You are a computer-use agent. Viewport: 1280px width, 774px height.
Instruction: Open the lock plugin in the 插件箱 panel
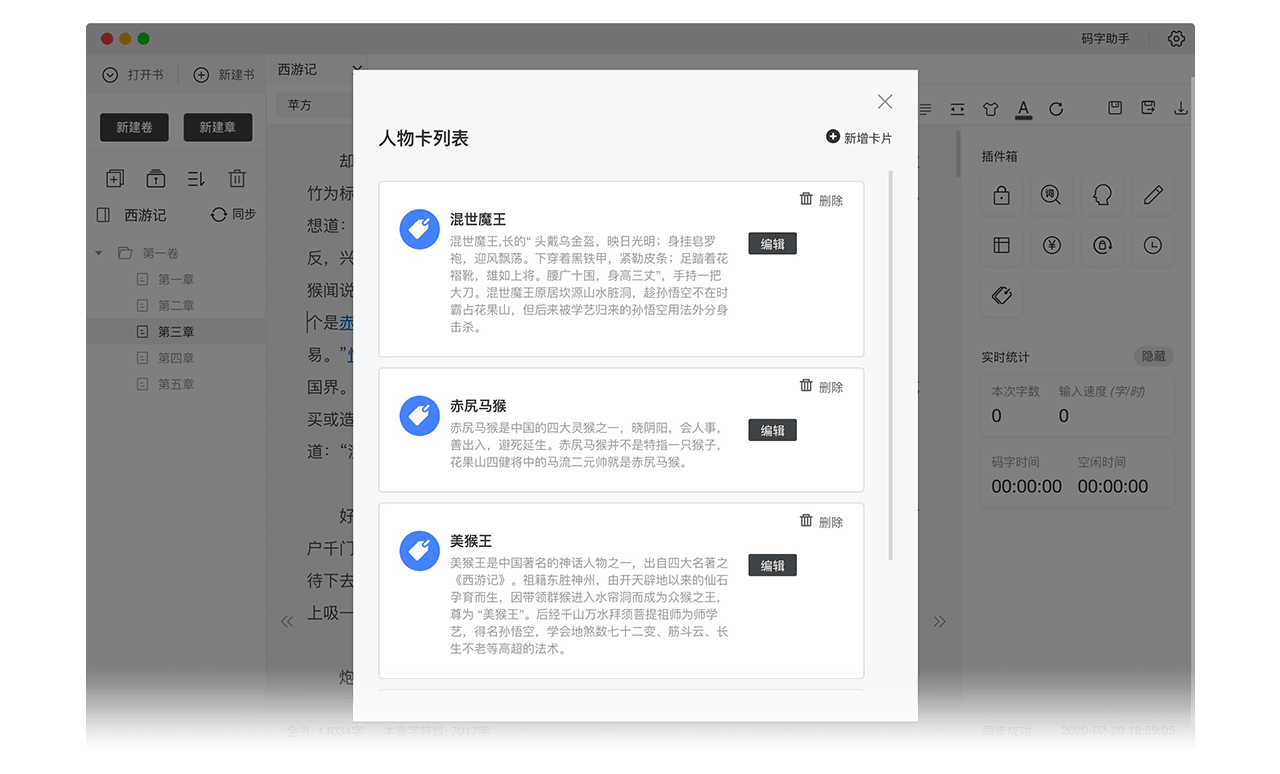tap(1001, 196)
